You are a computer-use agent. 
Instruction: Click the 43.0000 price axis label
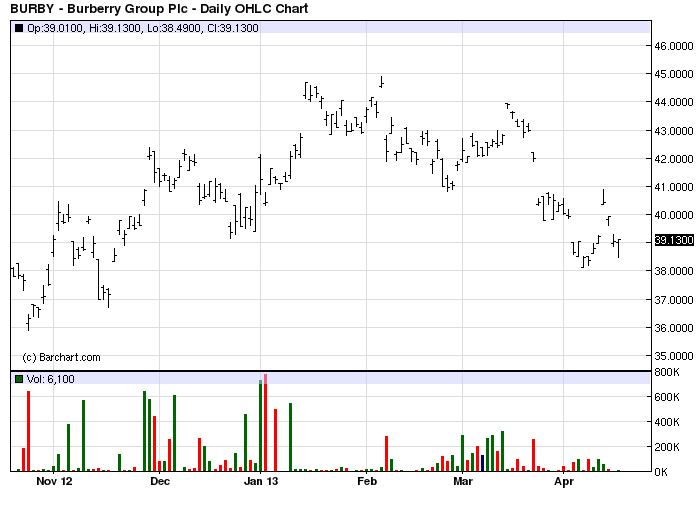coord(674,131)
